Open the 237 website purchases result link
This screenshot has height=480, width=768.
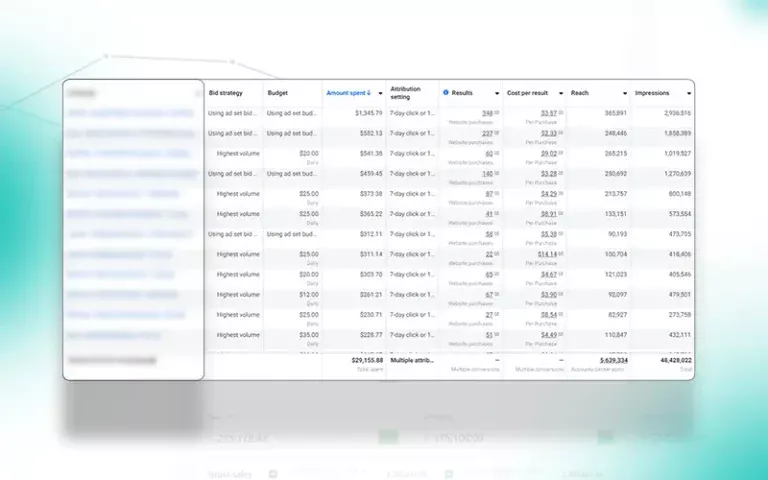coord(488,133)
